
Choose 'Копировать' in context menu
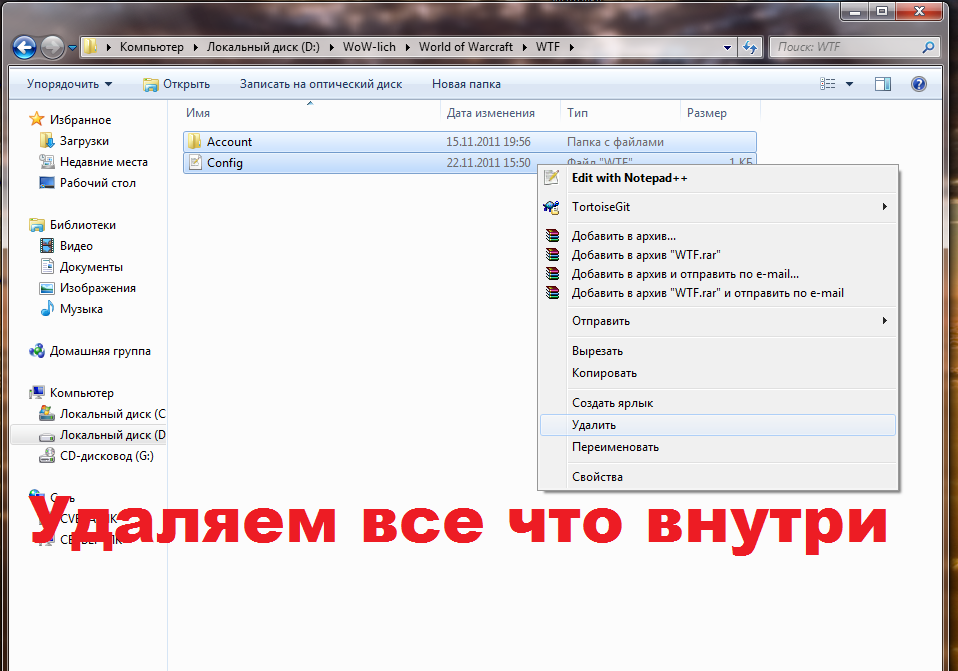tap(718, 373)
